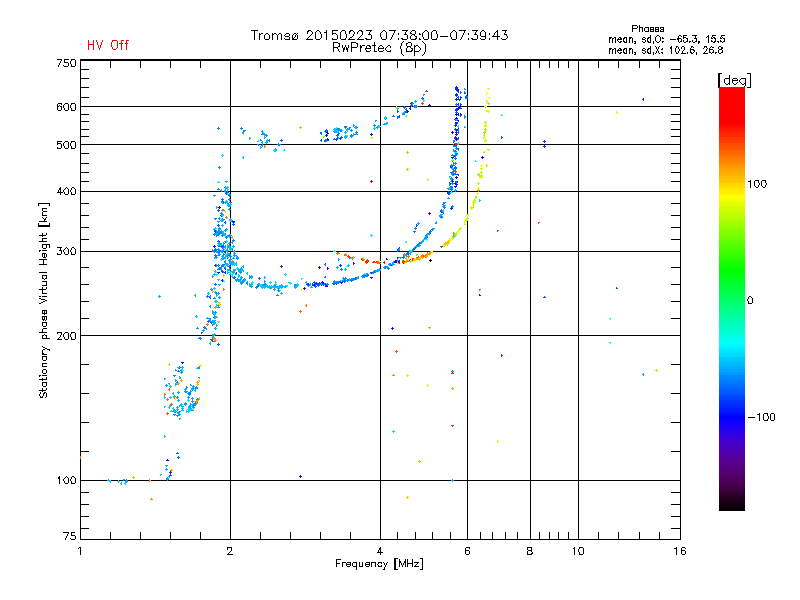Image resolution: width=800 pixels, height=600 pixels.
Task: Click x-axis tick label '10'
Action: click(x=578, y=551)
